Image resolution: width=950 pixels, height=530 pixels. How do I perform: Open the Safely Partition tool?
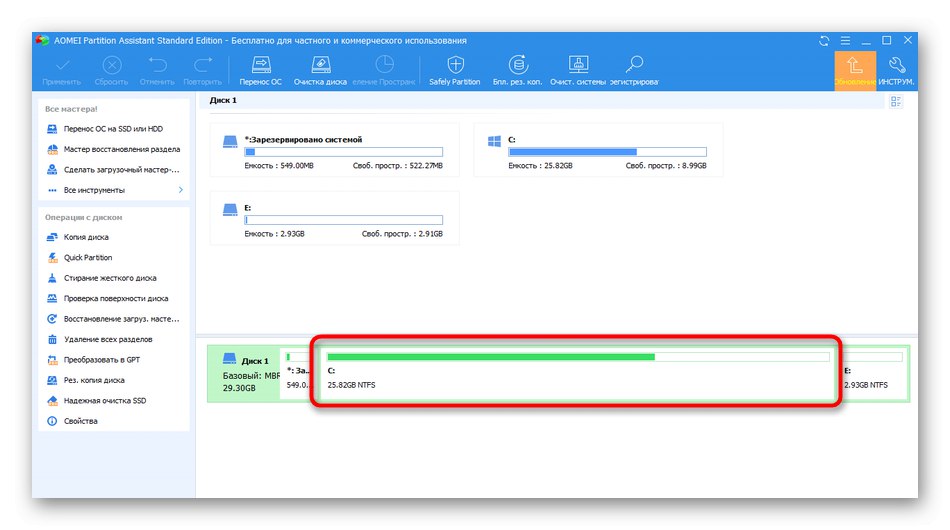pos(455,70)
